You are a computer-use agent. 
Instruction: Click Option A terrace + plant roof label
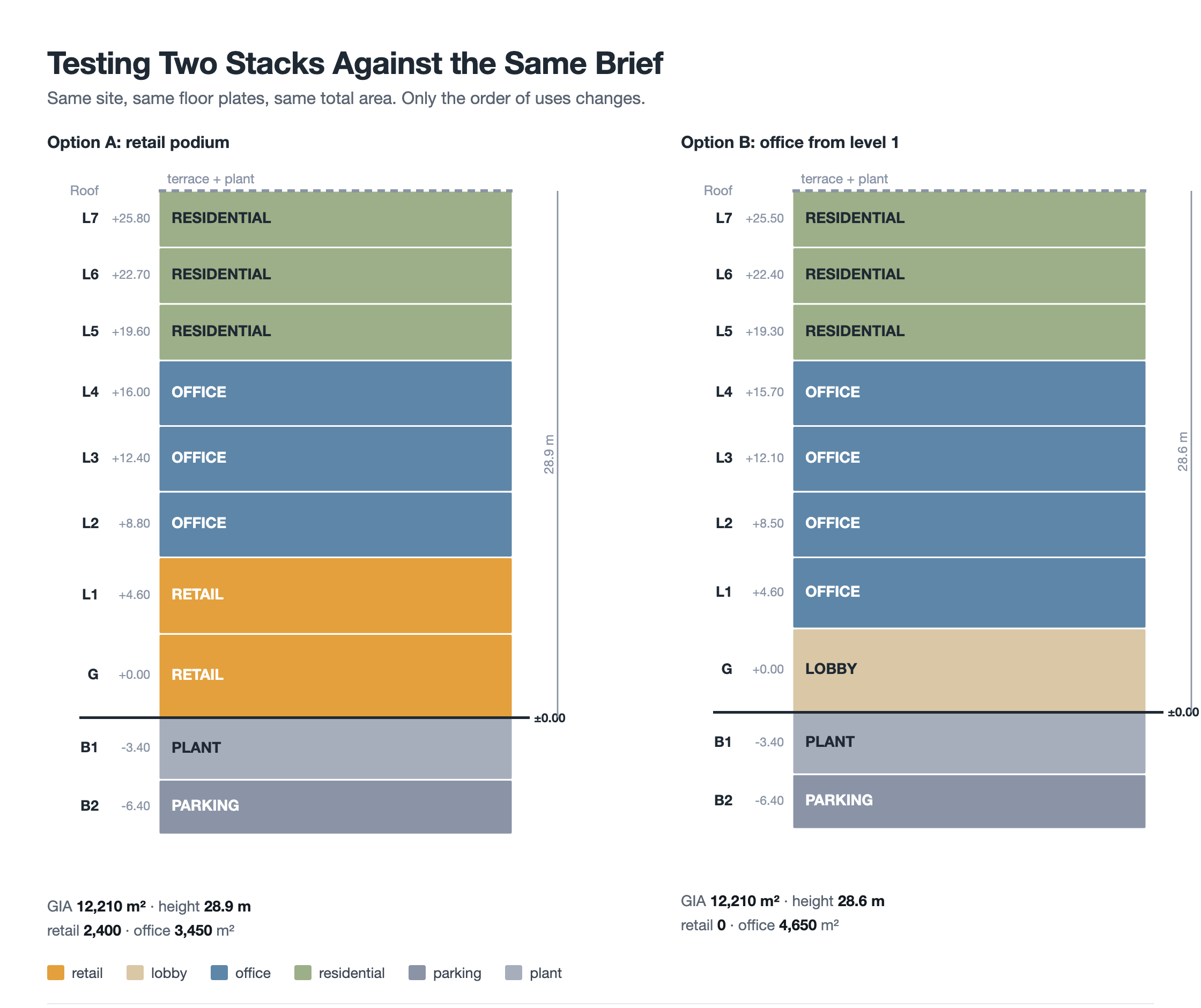pyautogui.click(x=211, y=179)
